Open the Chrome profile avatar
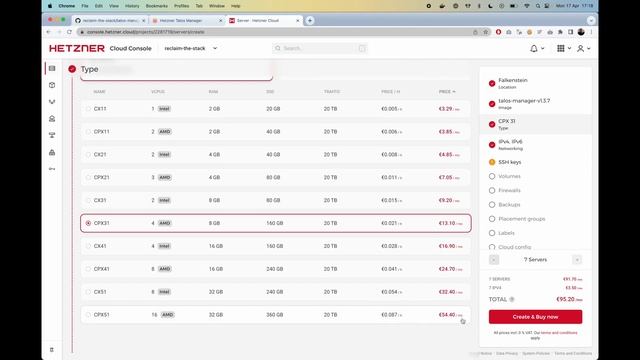This screenshot has width=640, height=360. tap(581, 32)
